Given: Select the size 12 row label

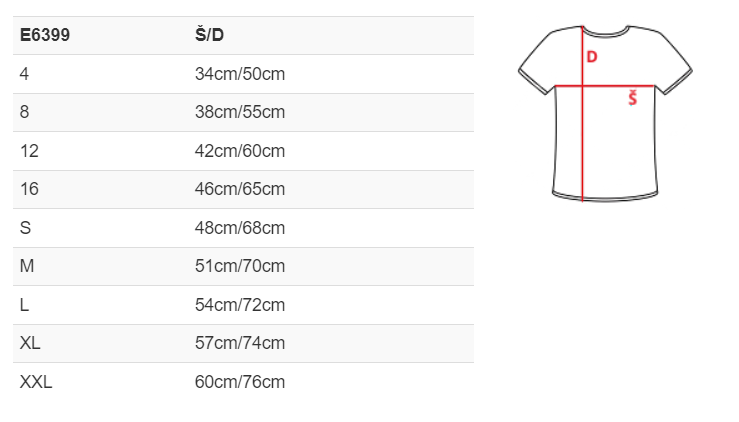Looking at the screenshot, I should click(x=29, y=151).
